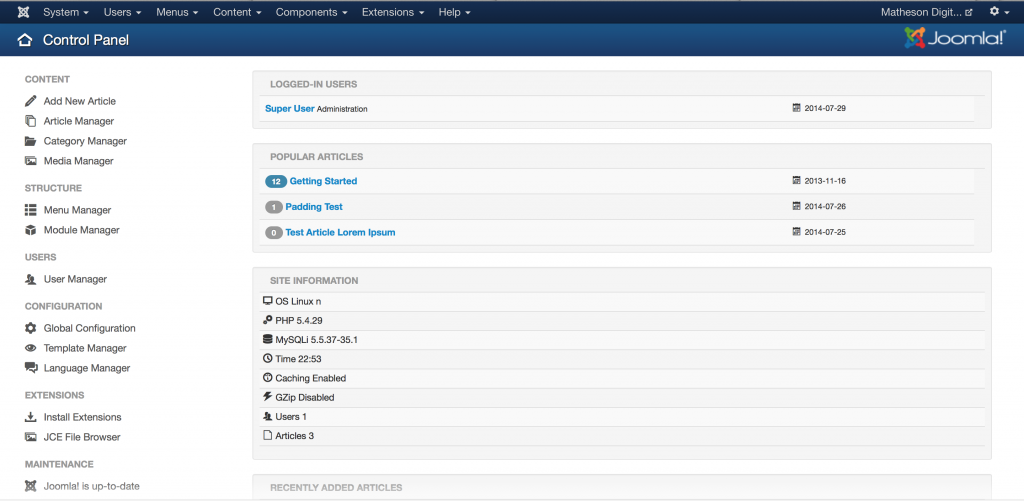
Task: Click the Joomla logo icon in top menu bar
Action: [22, 12]
